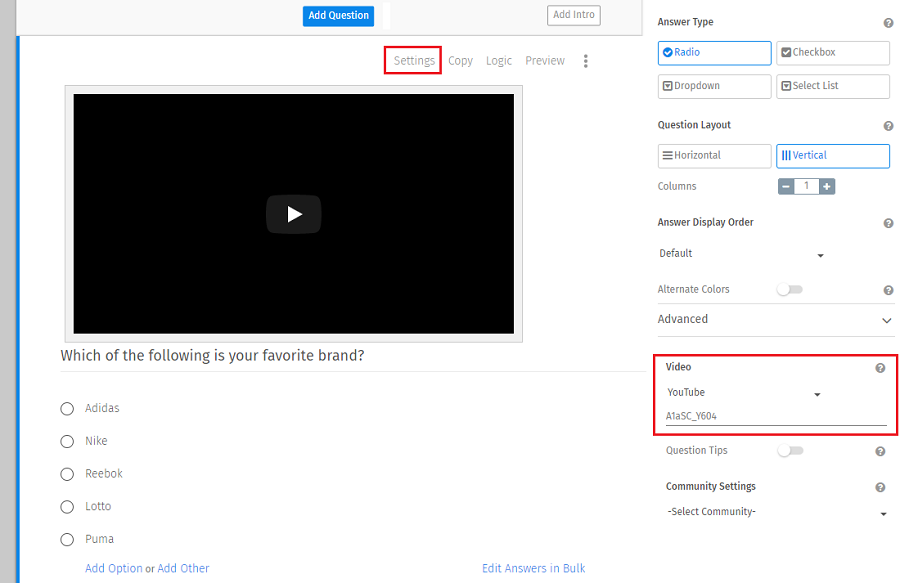Screen dimensions: 900x583
Task: Click the Community Settings help icon
Action: [x=880, y=487]
